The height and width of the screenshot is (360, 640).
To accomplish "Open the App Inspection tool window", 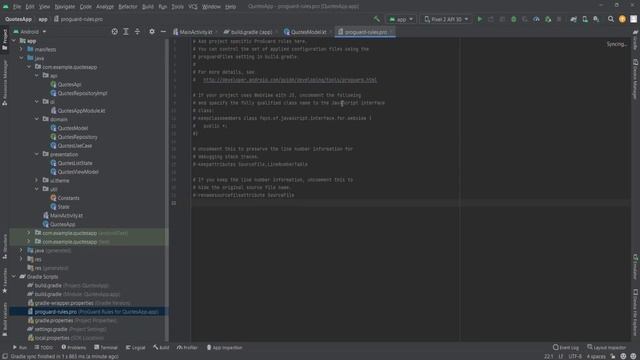I will pos(224,347).
